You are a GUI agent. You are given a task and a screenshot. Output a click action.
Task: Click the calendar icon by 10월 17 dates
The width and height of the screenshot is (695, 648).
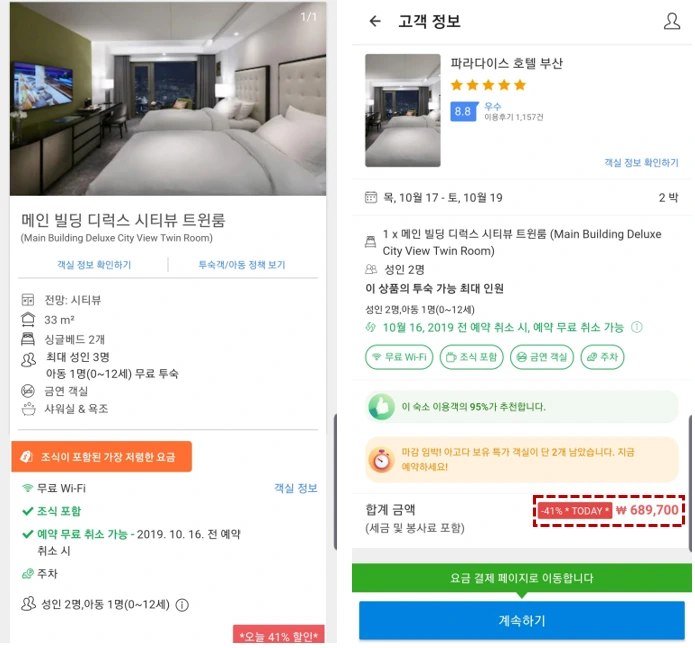(x=371, y=197)
